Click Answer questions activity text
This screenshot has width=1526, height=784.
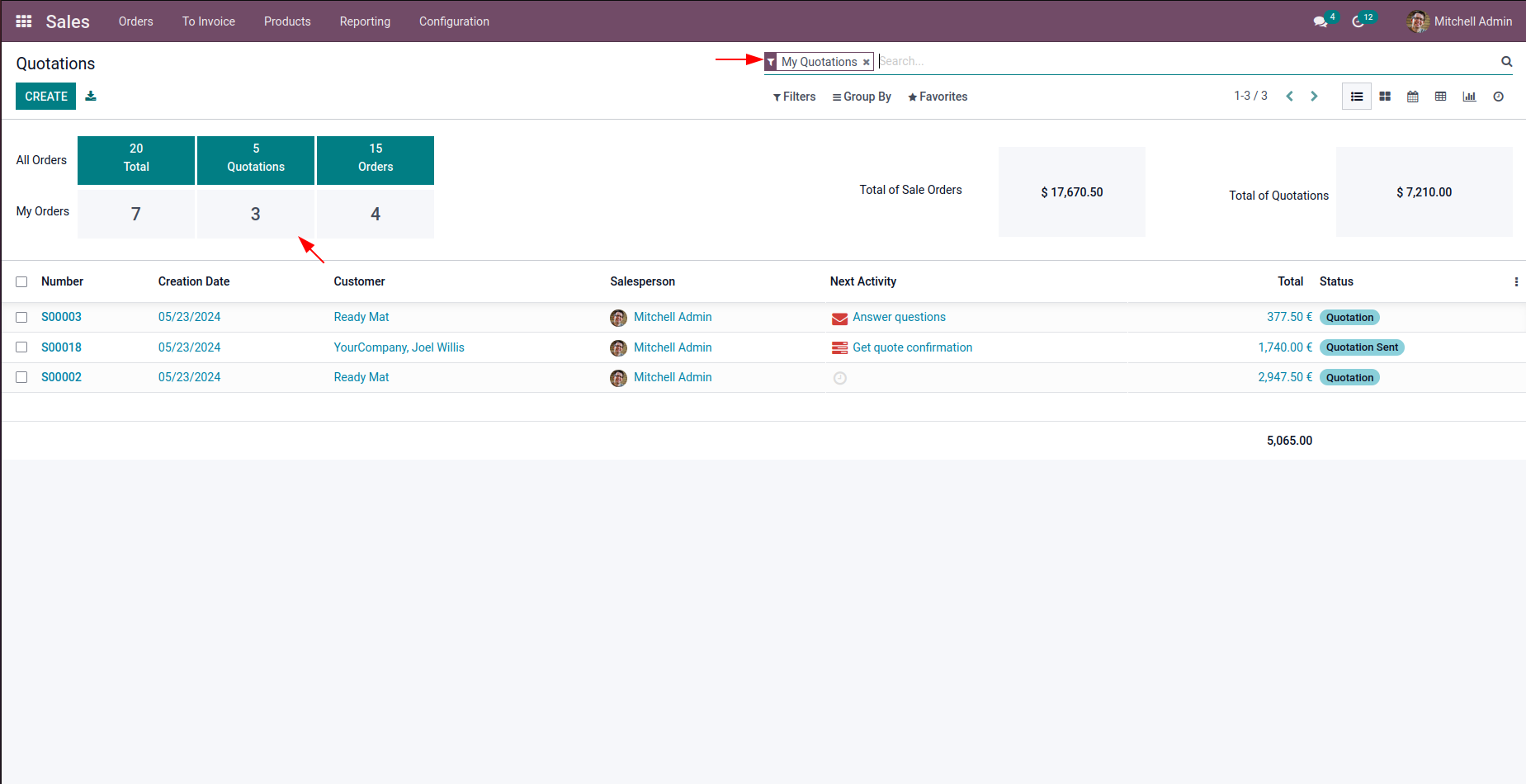tap(900, 317)
